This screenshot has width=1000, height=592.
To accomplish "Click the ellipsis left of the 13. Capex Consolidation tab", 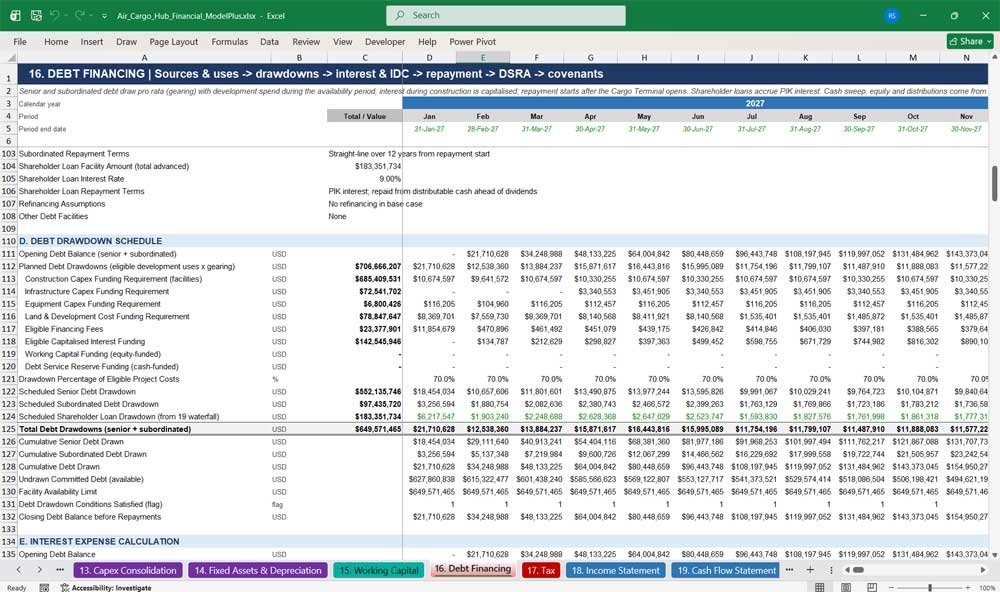I will point(60,570).
